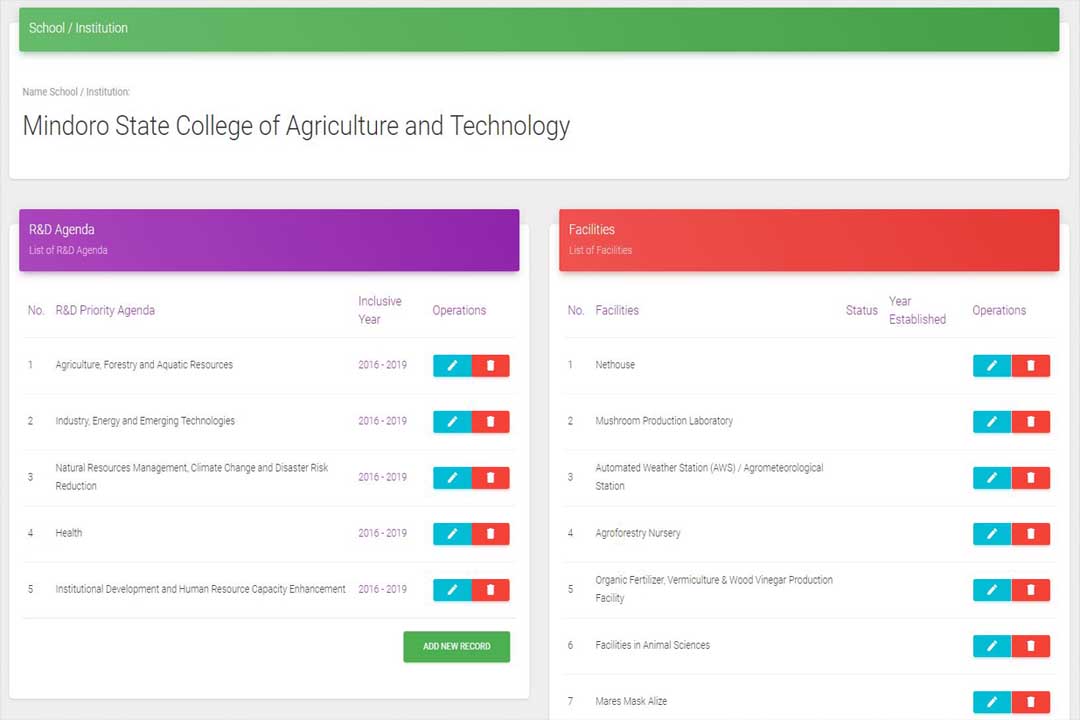This screenshot has width=1080, height=720.
Task: Delete the Organic Fertilizer facility row
Action: point(1030,590)
